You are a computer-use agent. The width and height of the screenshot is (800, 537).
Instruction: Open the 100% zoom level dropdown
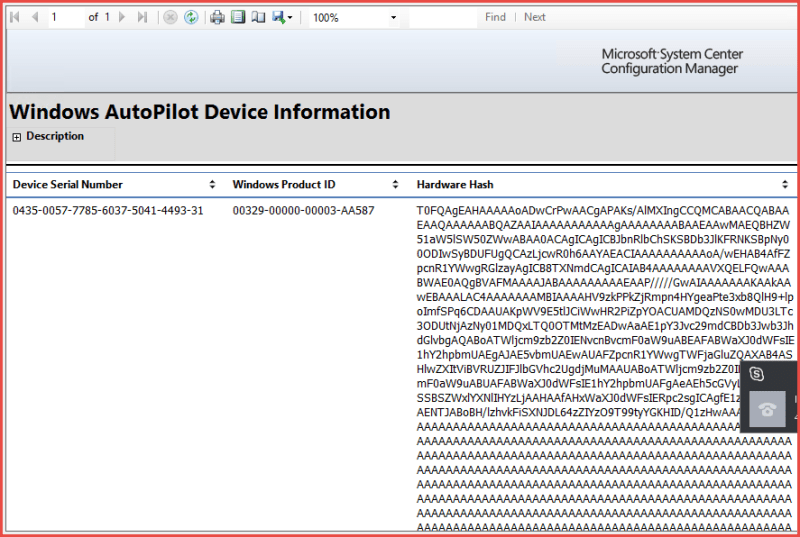[x=393, y=18]
